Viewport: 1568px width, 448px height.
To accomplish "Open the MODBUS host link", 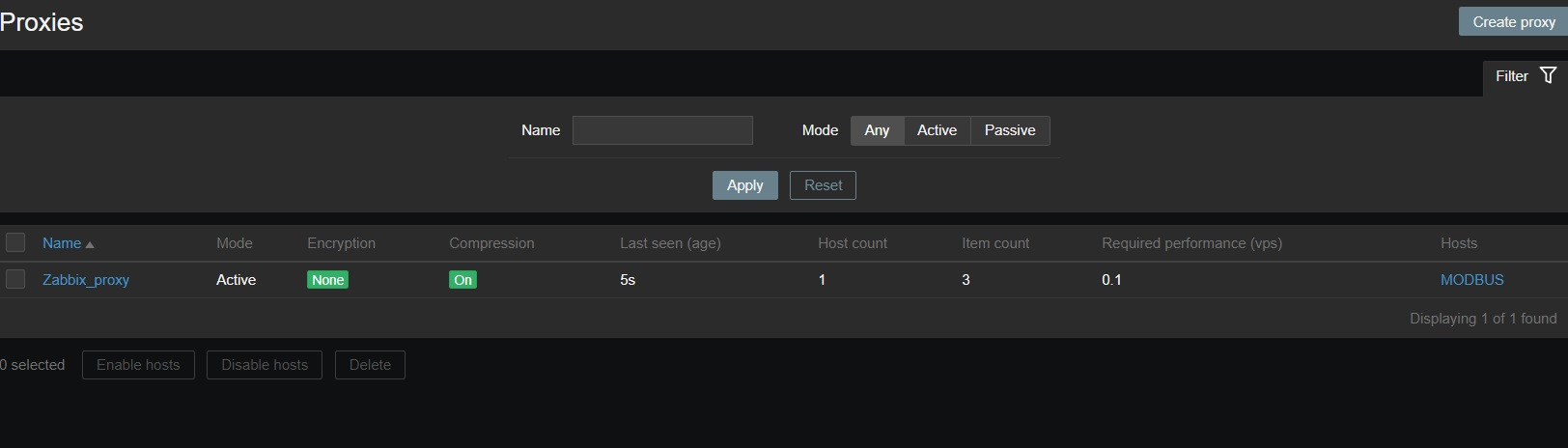I will 1471,280.
